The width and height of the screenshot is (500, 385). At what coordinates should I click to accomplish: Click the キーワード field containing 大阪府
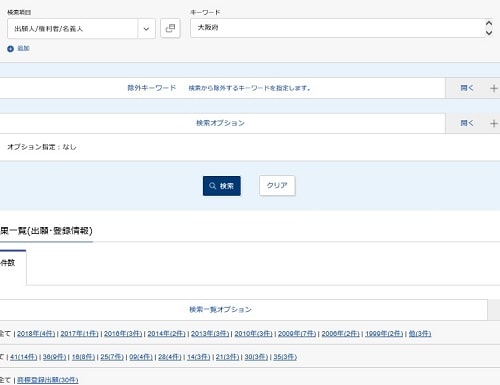click(x=337, y=28)
